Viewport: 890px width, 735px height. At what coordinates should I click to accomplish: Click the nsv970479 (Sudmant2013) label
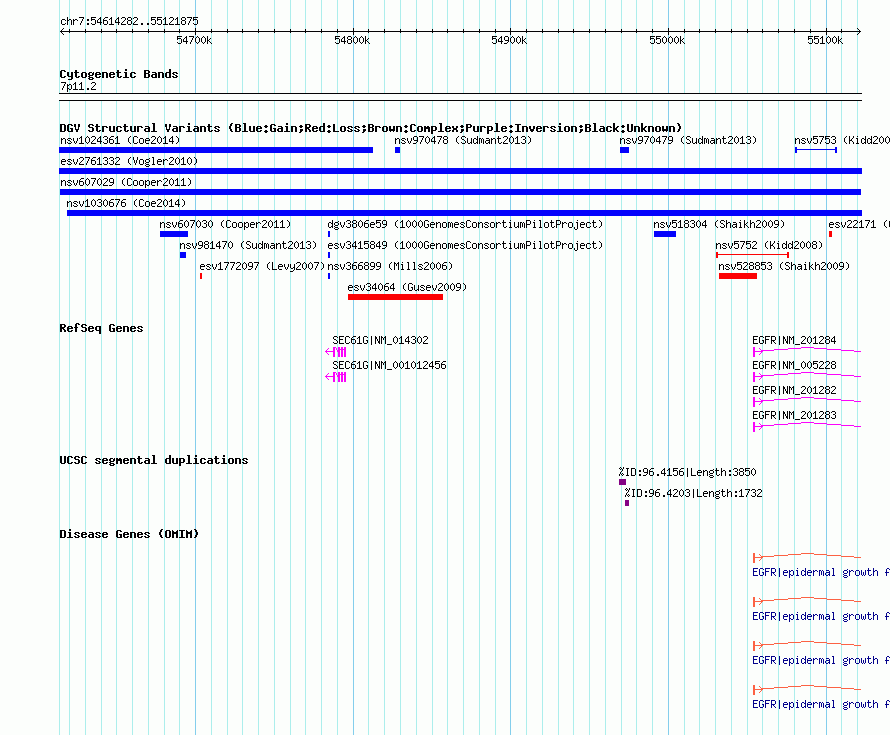point(688,140)
